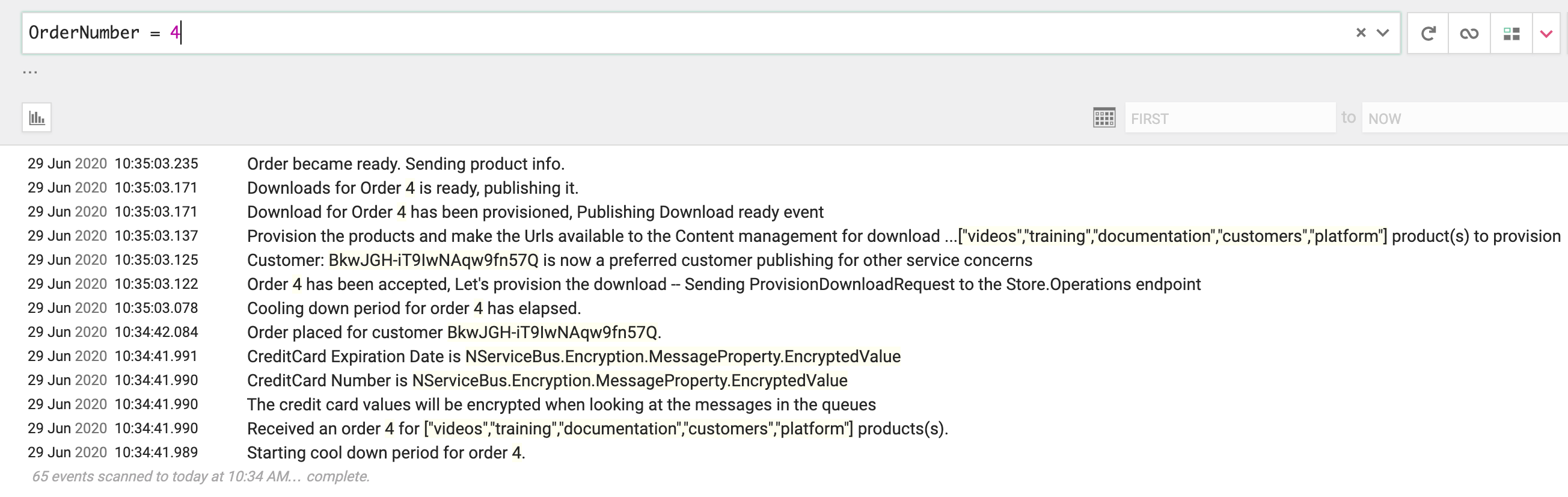Select the 10:35:03.235 timestamp entry
Image resolution: width=1568 pixels, height=497 pixels.
tap(156, 163)
